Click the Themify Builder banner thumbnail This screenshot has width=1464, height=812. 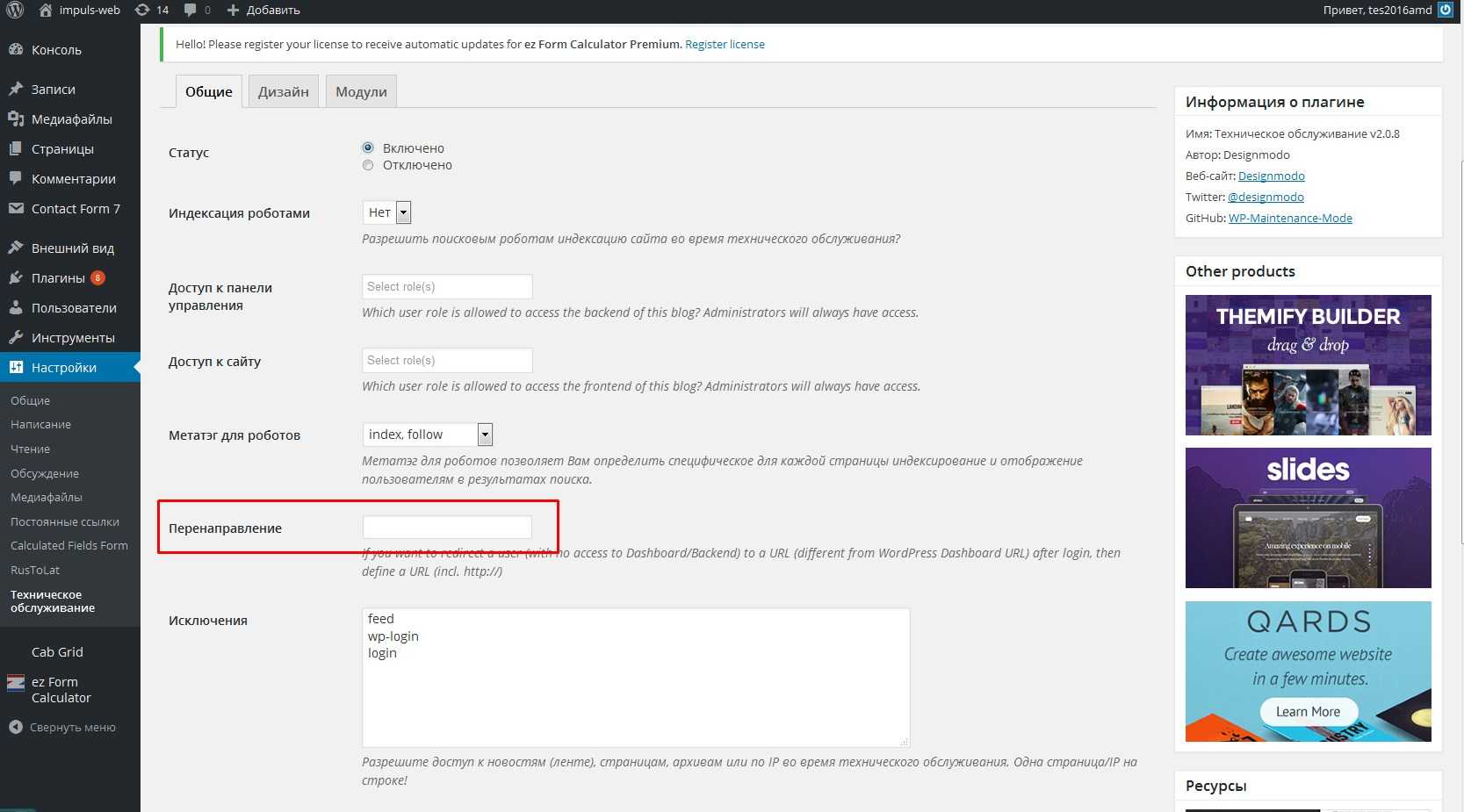1308,365
